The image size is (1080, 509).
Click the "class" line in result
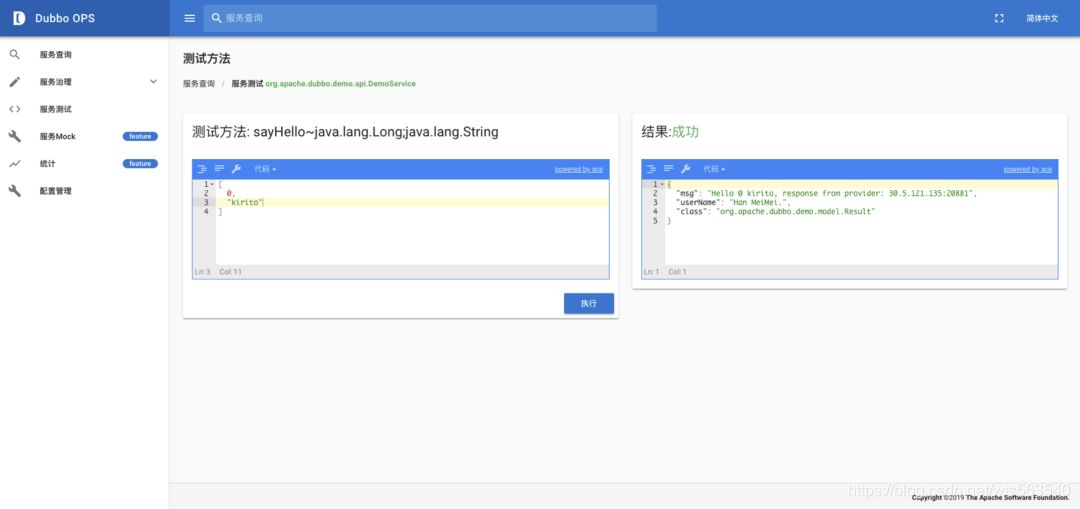coord(776,211)
